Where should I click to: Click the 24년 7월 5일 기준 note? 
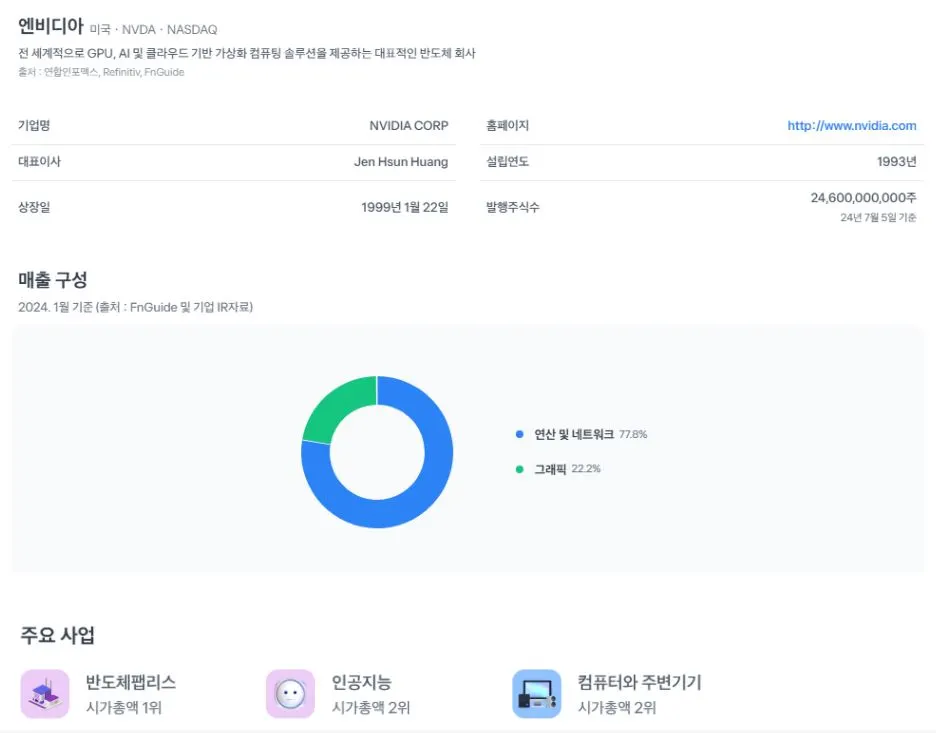coord(878,217)
